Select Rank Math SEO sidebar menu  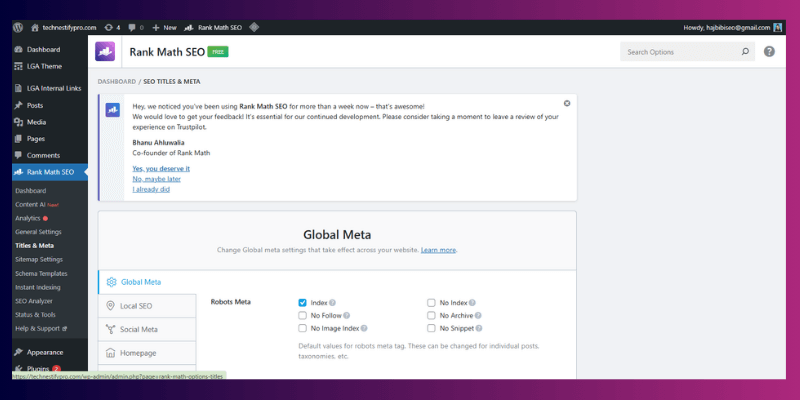[49, 172]
